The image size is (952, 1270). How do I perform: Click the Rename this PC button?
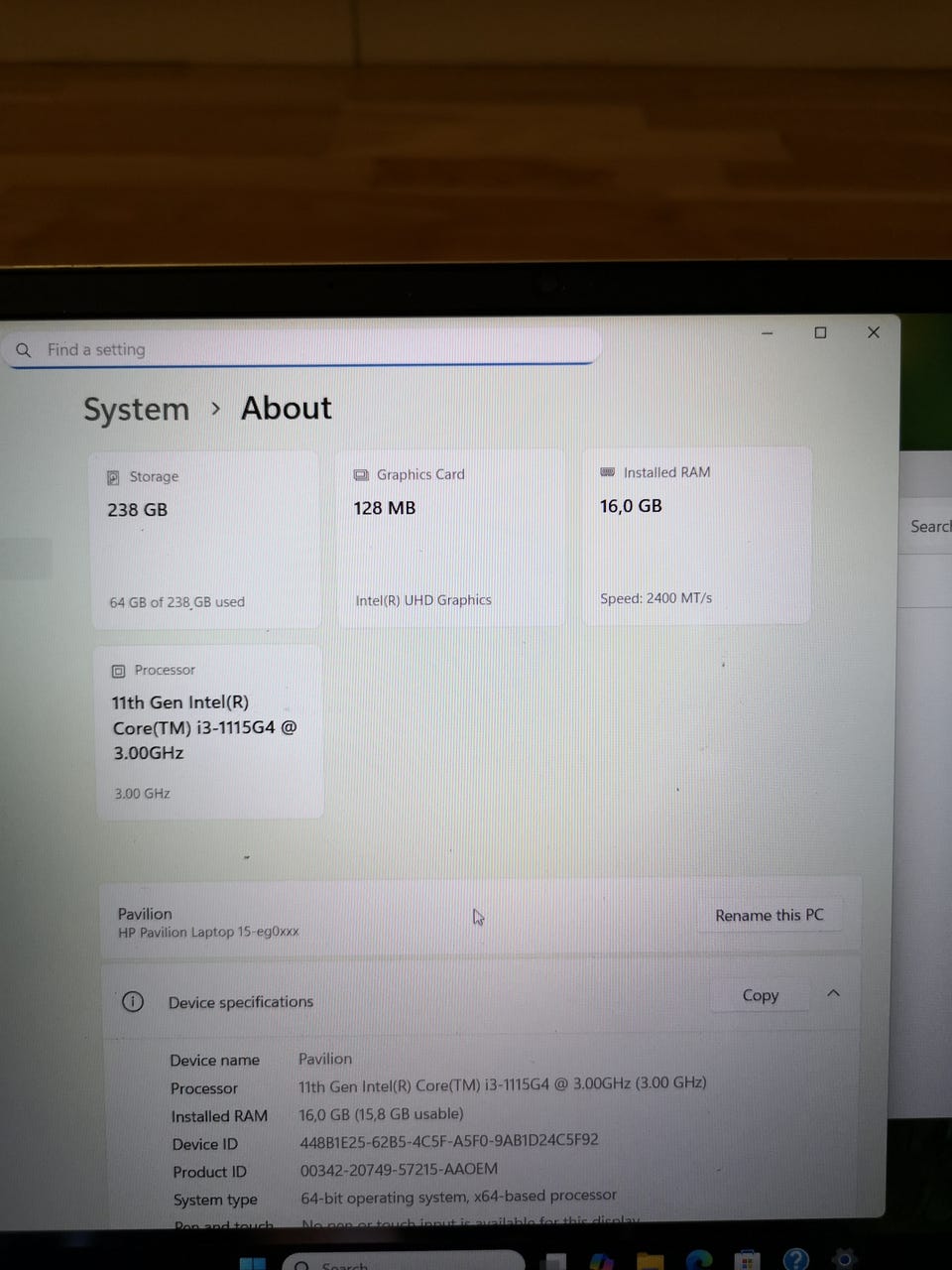click(x=770, y=915)
